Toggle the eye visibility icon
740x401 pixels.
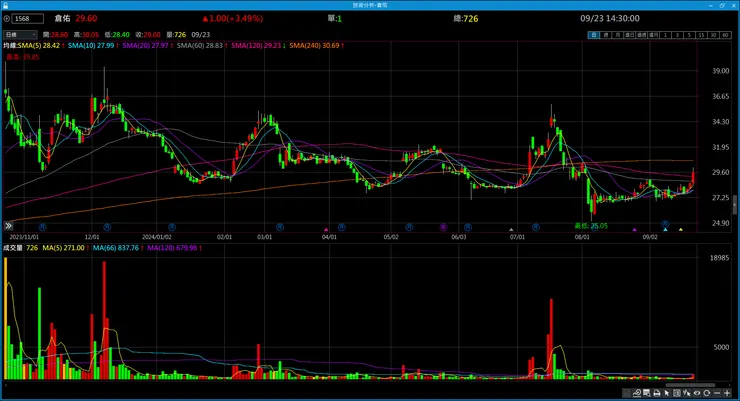[697, 393]
